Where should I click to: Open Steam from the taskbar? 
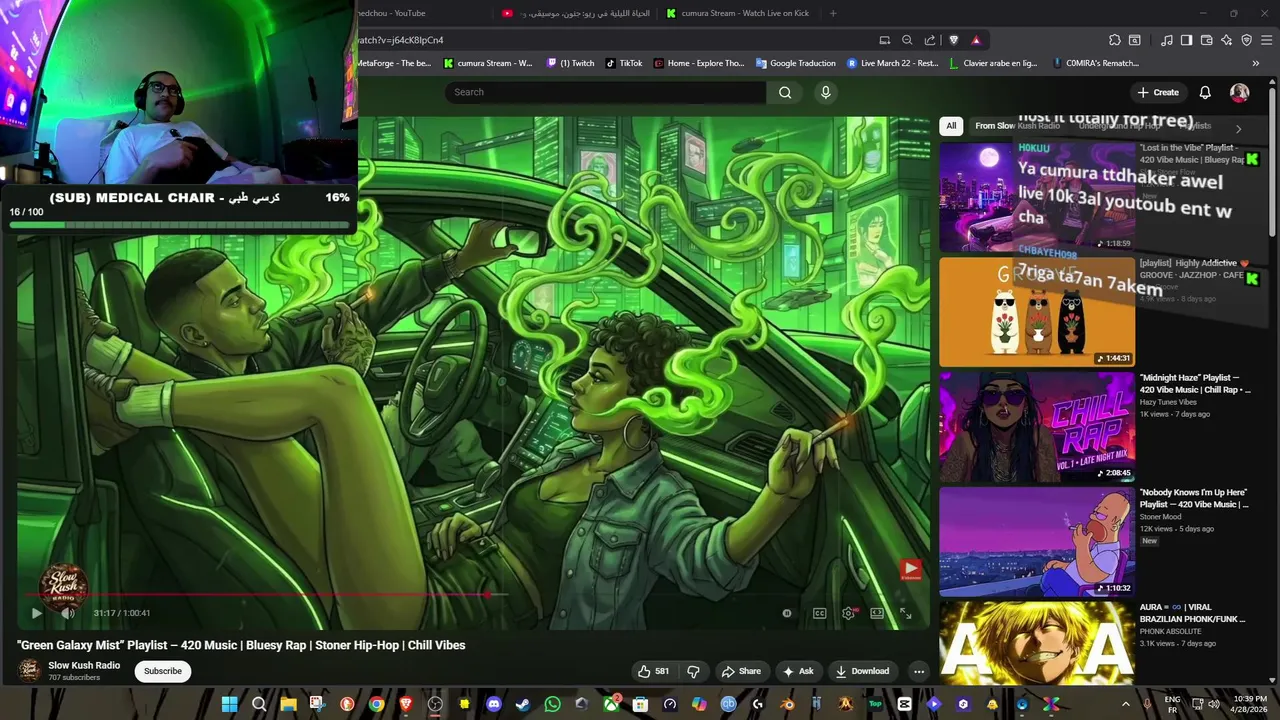coord(523,704)
